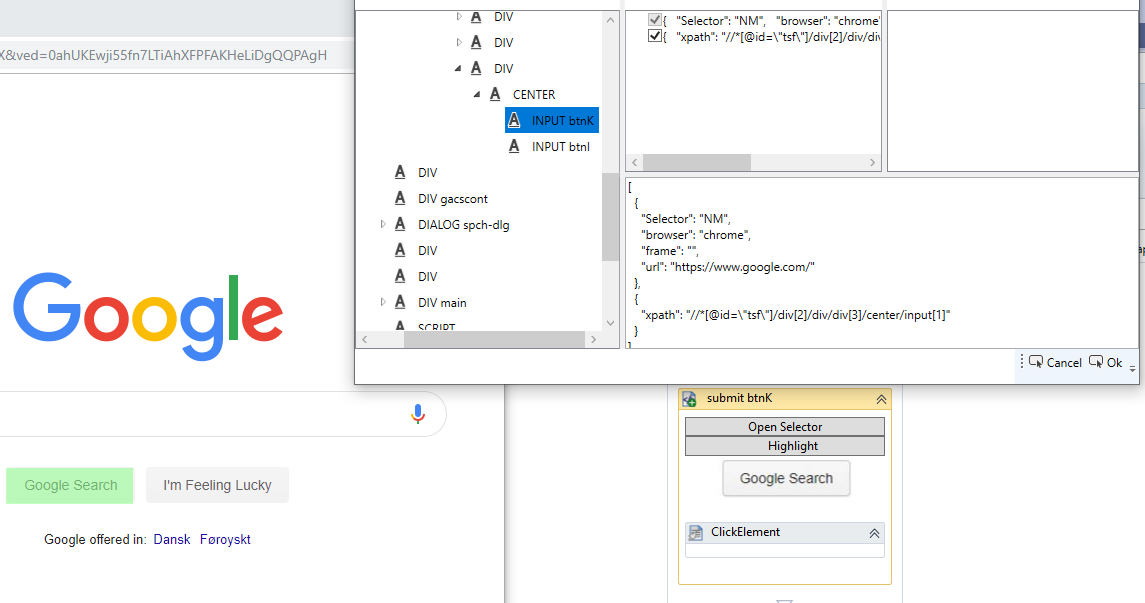Click I'm Feeling Lucky button
This screenshot has width=1145, height=603.
point(217,485)
